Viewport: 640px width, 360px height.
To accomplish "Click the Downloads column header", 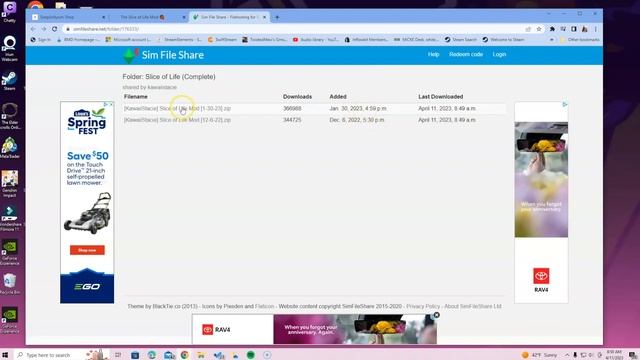I will point(297,97).
